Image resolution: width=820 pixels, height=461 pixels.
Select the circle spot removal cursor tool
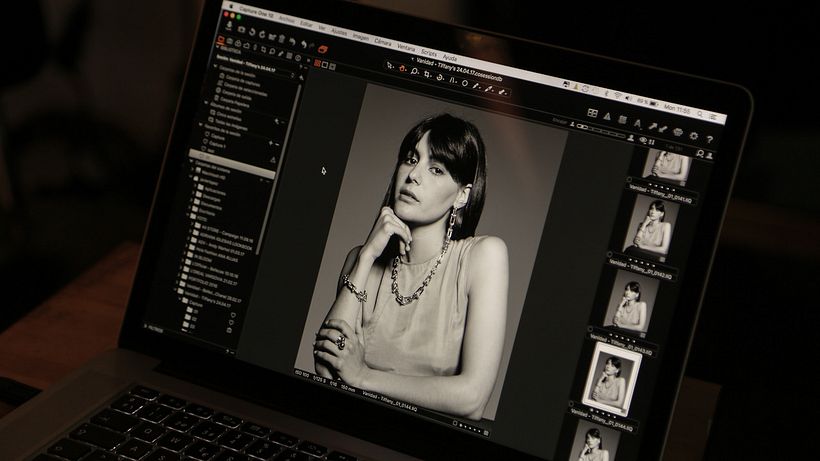pyautogui.click(x=465, y=83)
